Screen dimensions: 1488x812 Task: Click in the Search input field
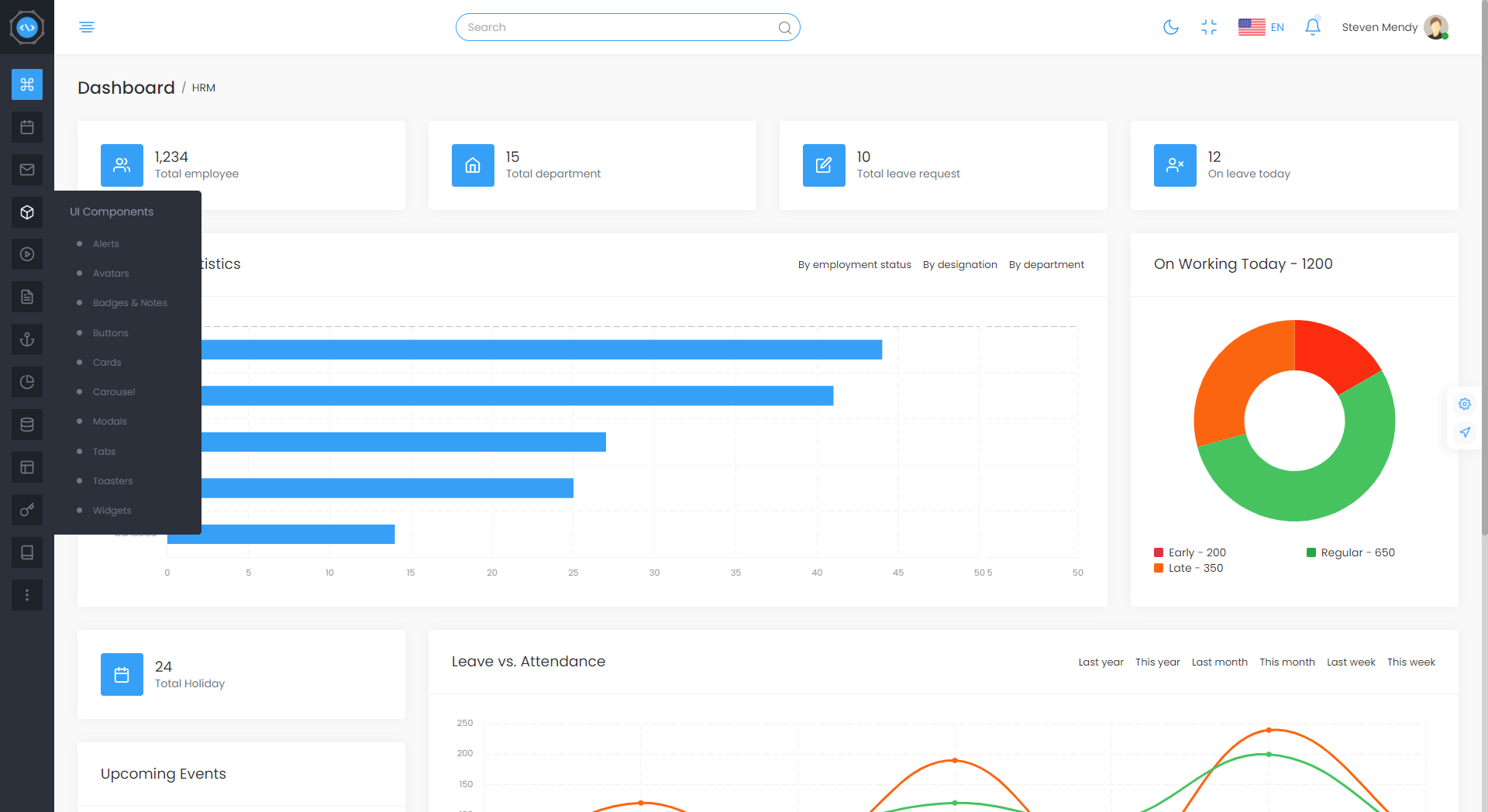620,27
